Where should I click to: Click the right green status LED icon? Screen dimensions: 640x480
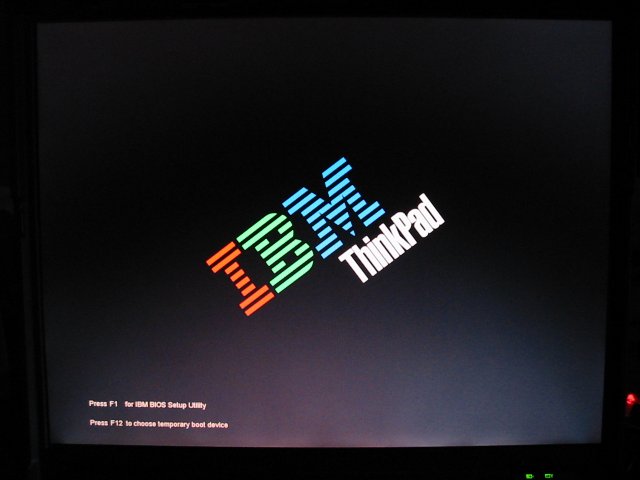549,475
